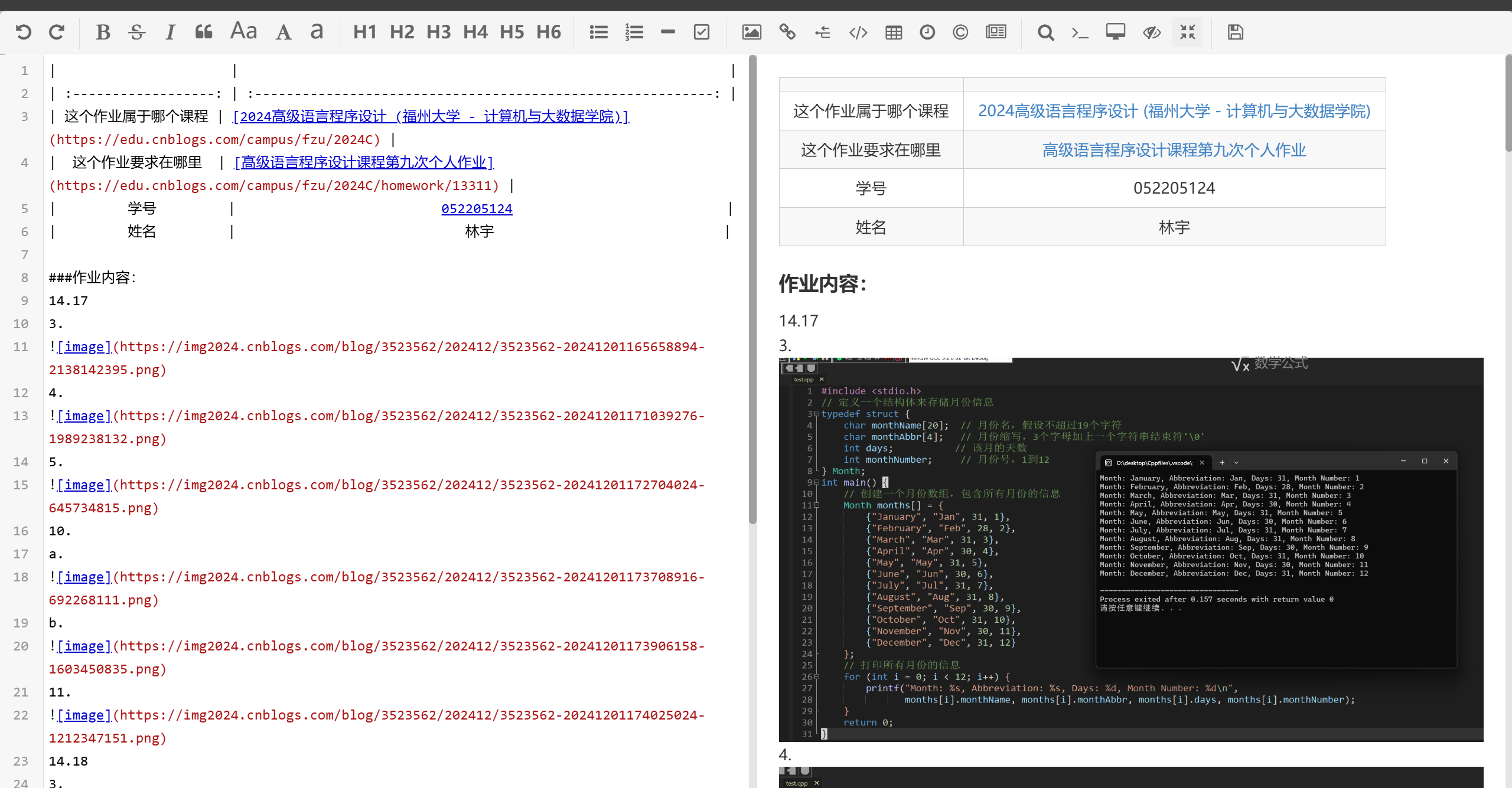Insert an H4 heading
1512x788 pixels.
[x=475, y=32]
